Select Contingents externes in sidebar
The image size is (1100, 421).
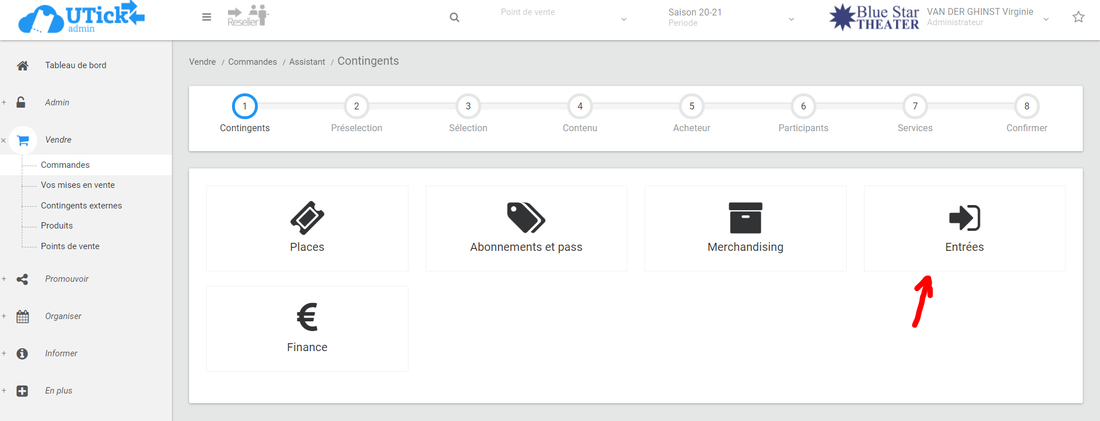click(x=81, y=206)
